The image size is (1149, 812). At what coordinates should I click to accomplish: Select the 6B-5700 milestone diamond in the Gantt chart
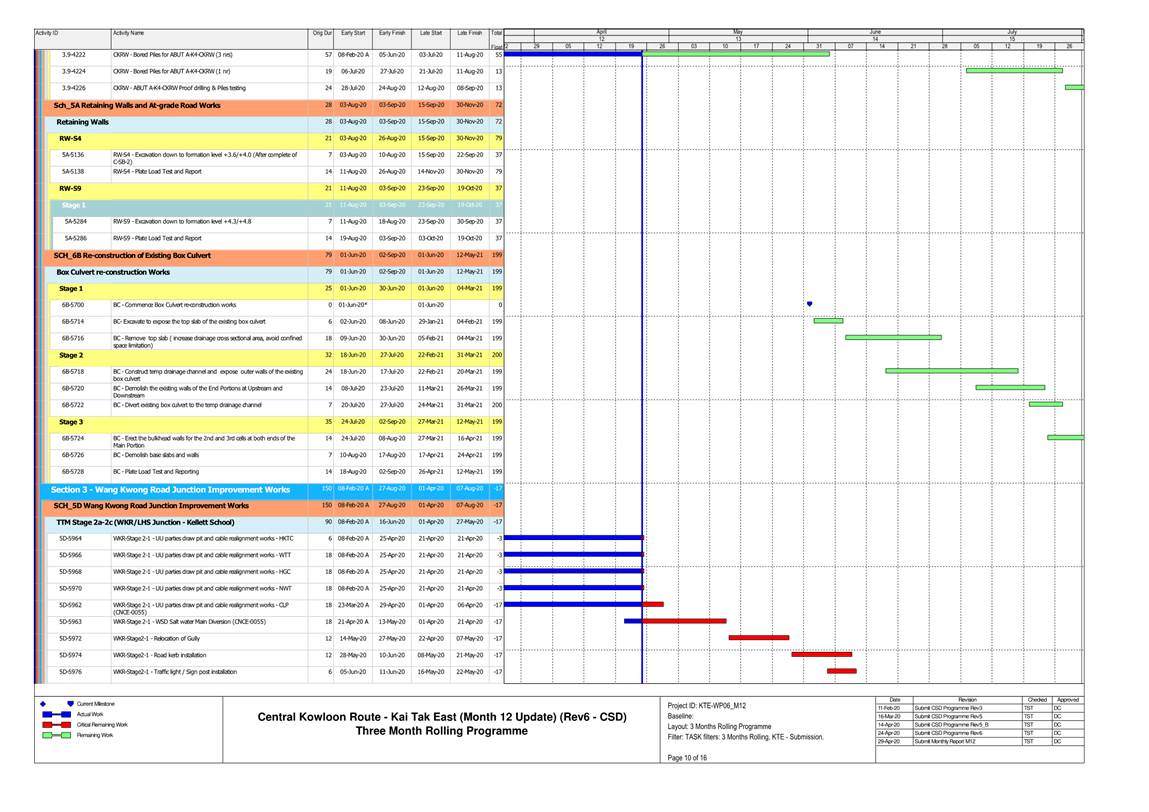(x=809, y=304)
